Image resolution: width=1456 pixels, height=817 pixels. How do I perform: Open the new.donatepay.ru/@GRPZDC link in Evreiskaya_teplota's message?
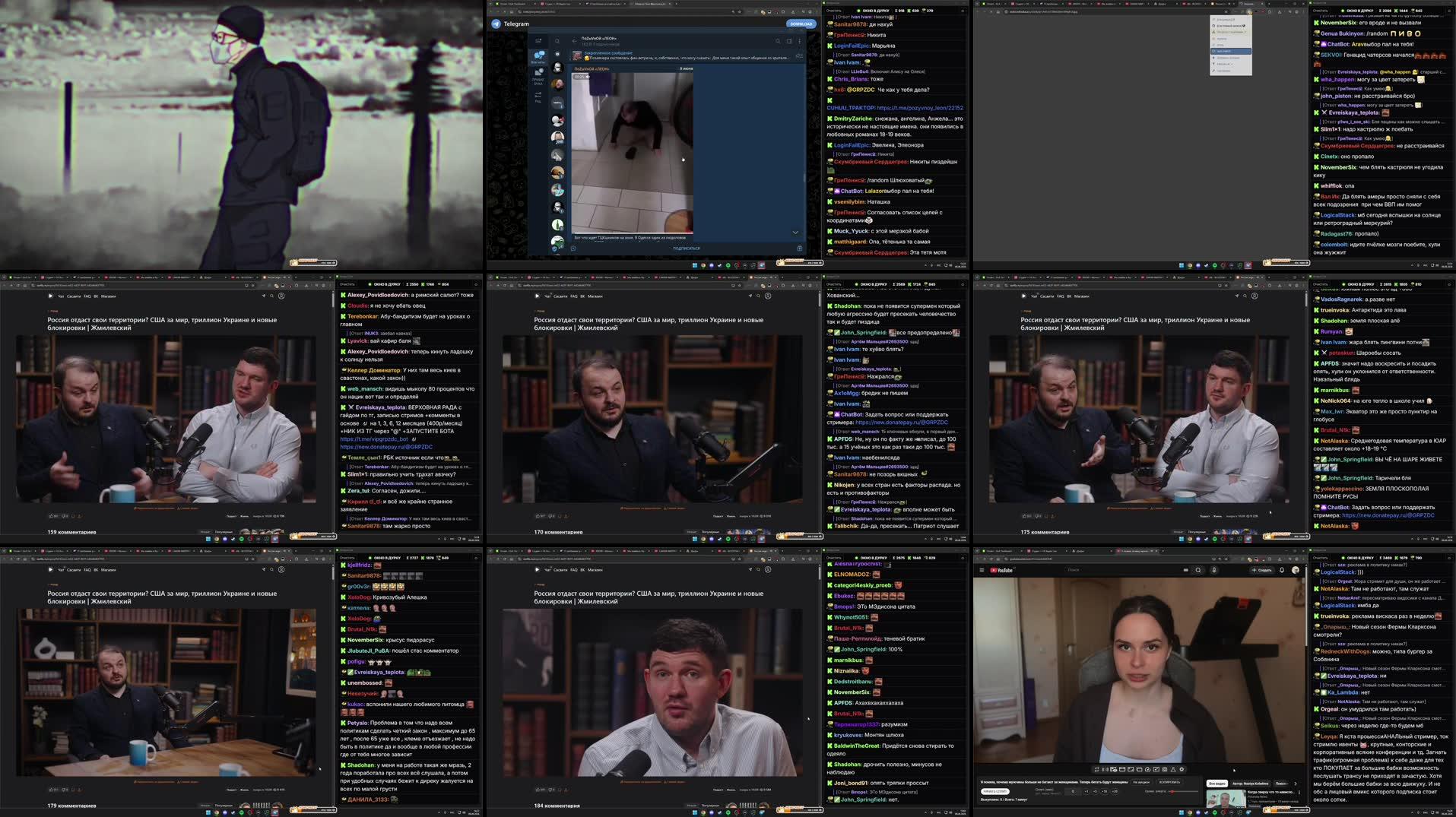[386, 447]
